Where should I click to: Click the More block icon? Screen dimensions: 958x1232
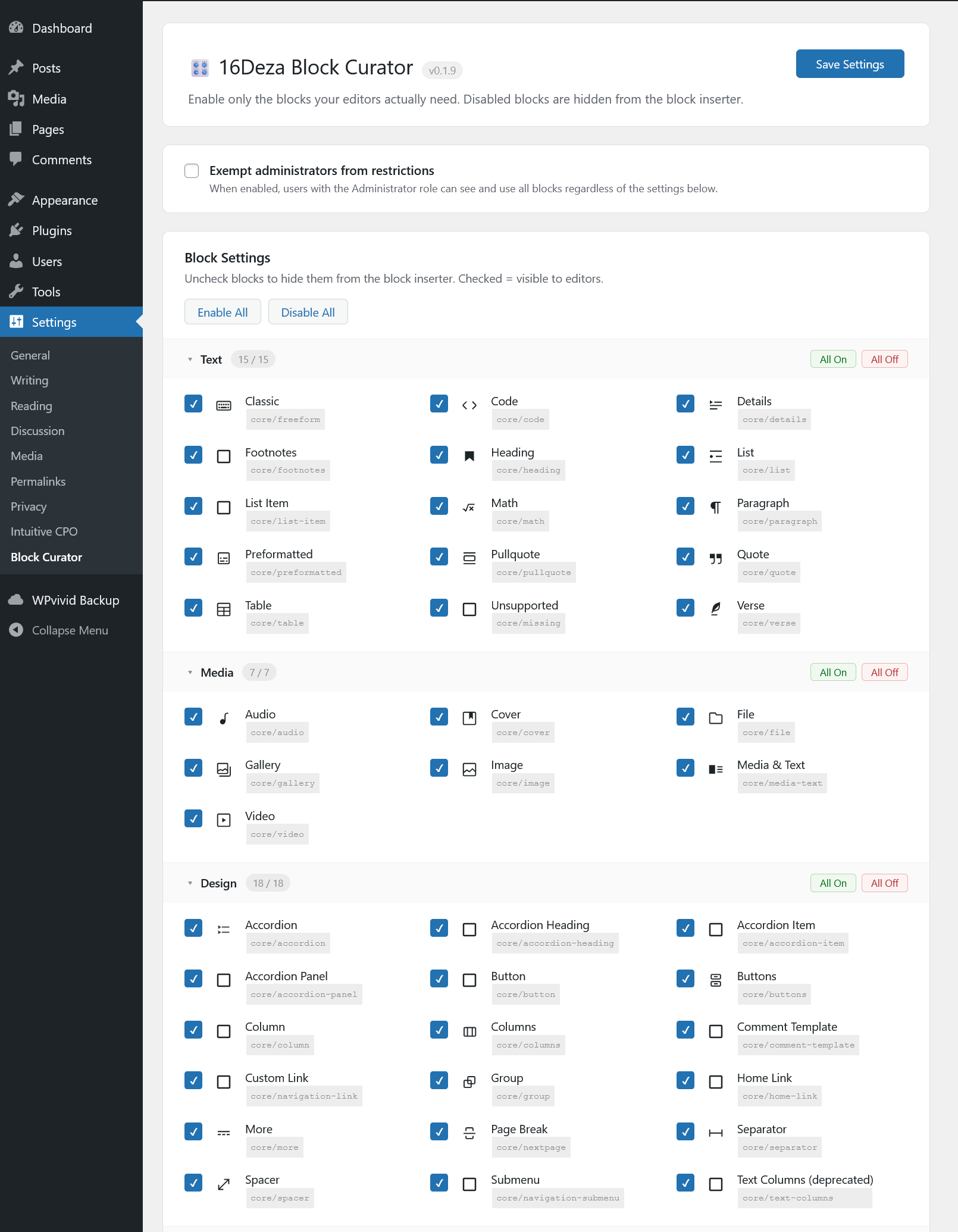224,1133
